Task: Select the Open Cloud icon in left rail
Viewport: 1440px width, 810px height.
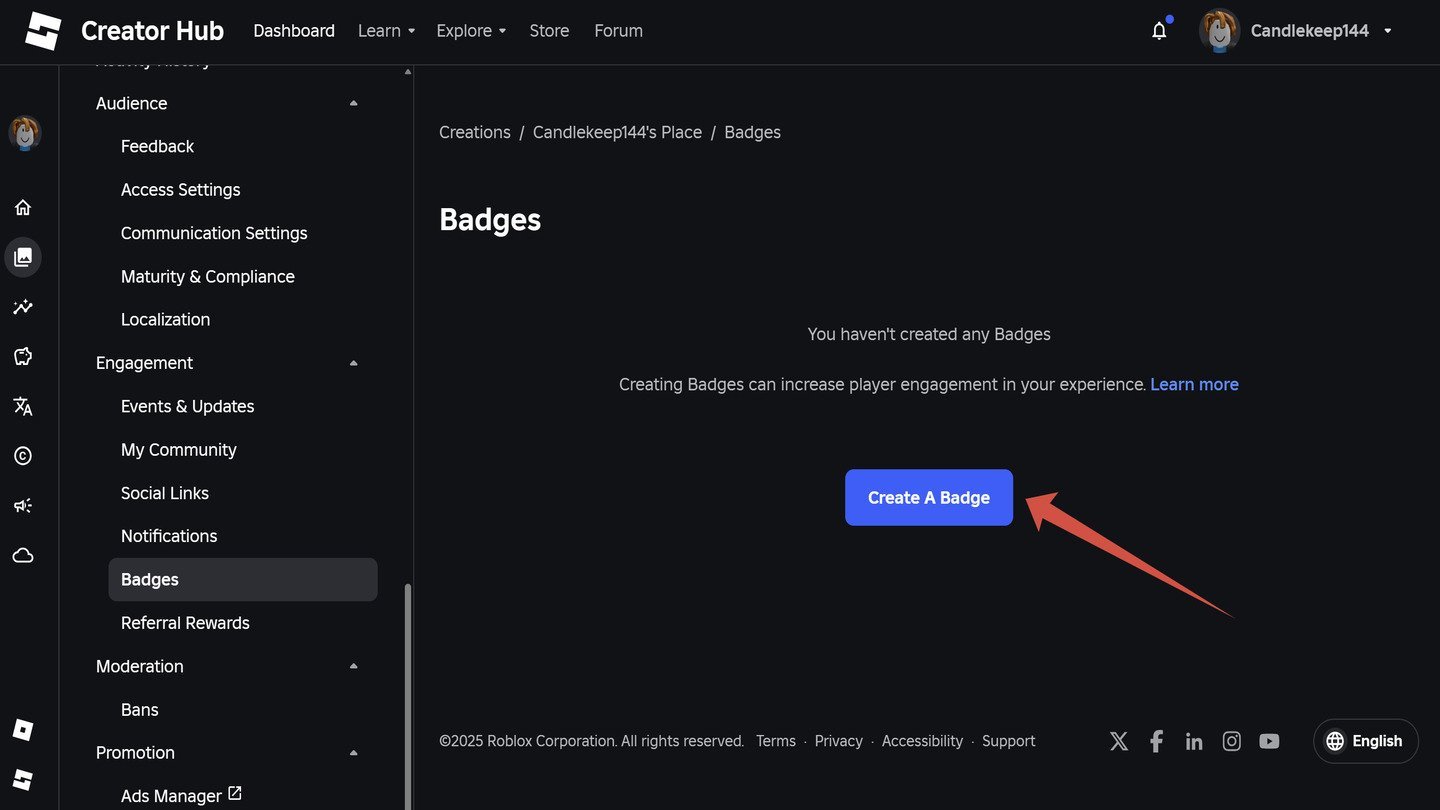Action: click(23, 555)
